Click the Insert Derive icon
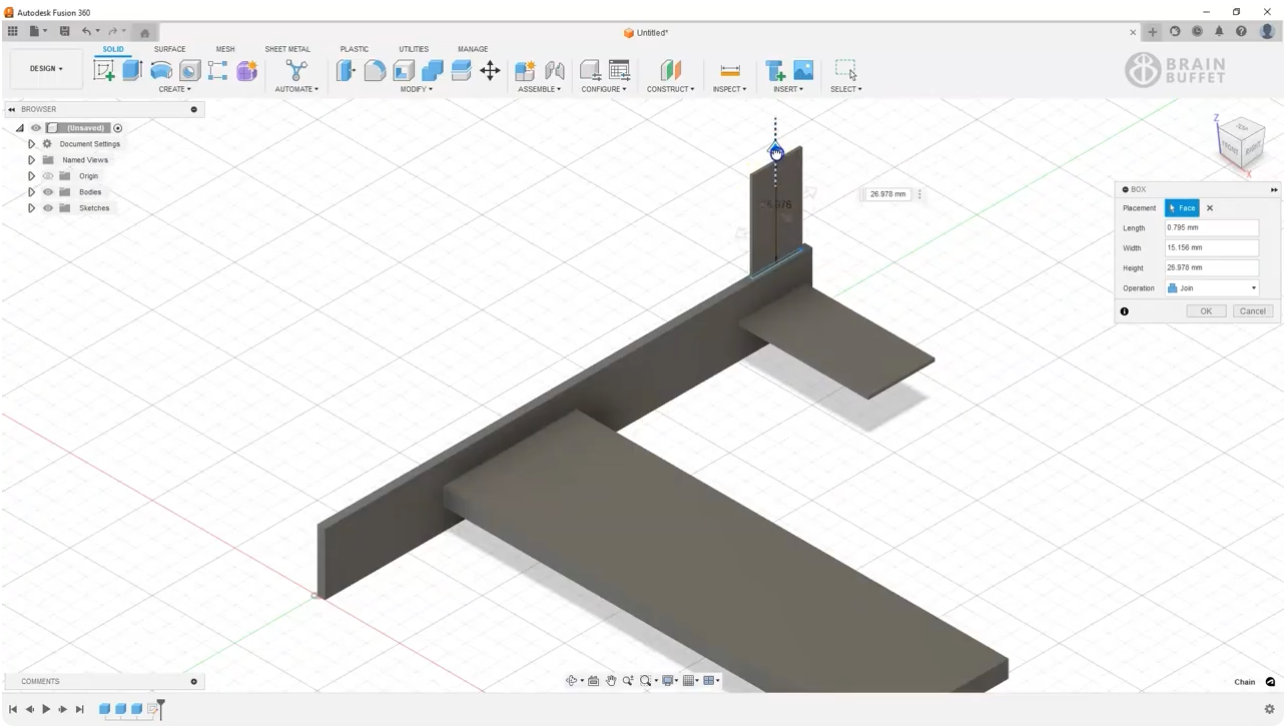Screen dimensions: 1287x726 click(x=774, y=70)
